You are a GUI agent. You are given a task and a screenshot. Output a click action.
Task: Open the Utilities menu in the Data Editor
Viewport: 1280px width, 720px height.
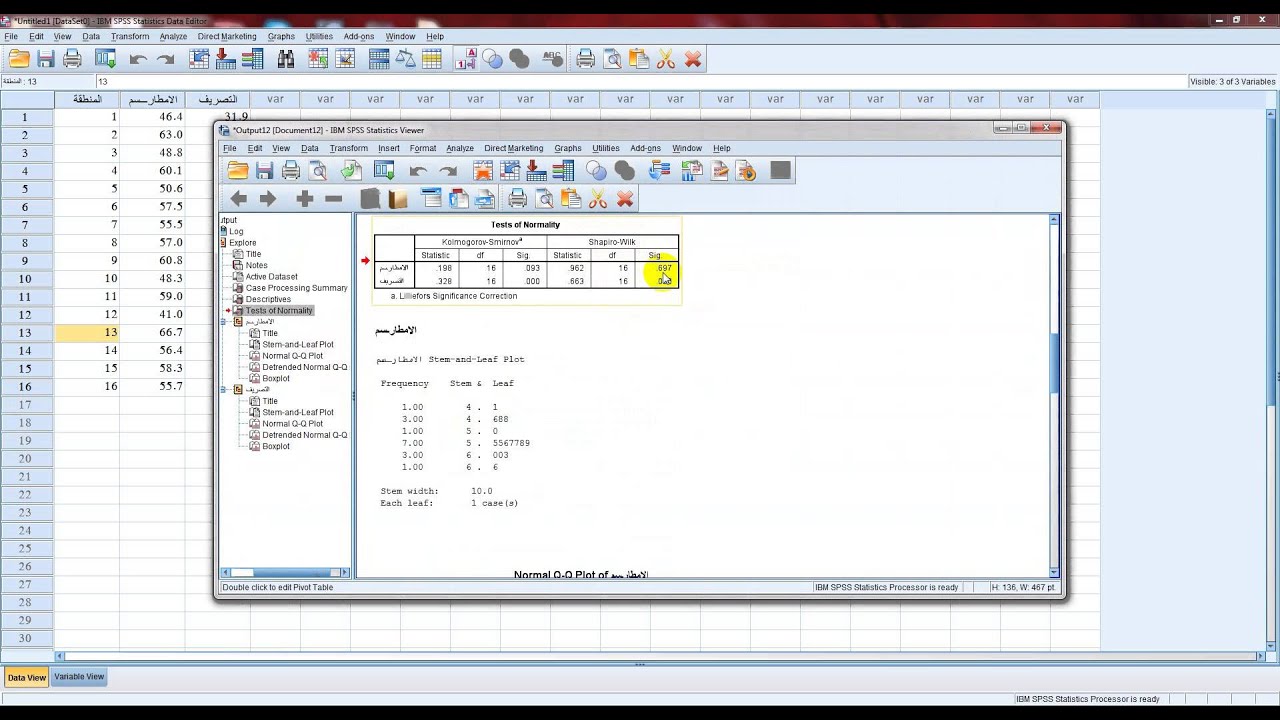click(319, 37)
